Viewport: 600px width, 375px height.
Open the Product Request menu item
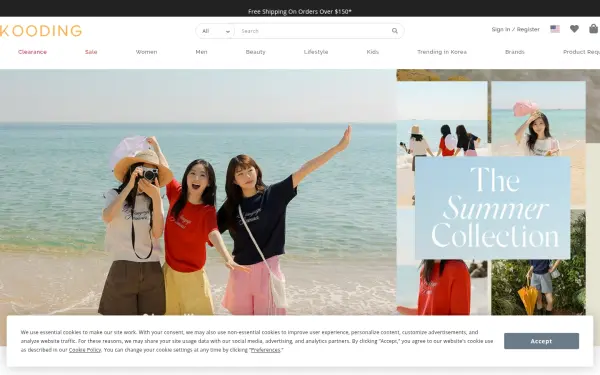[581, 52]
